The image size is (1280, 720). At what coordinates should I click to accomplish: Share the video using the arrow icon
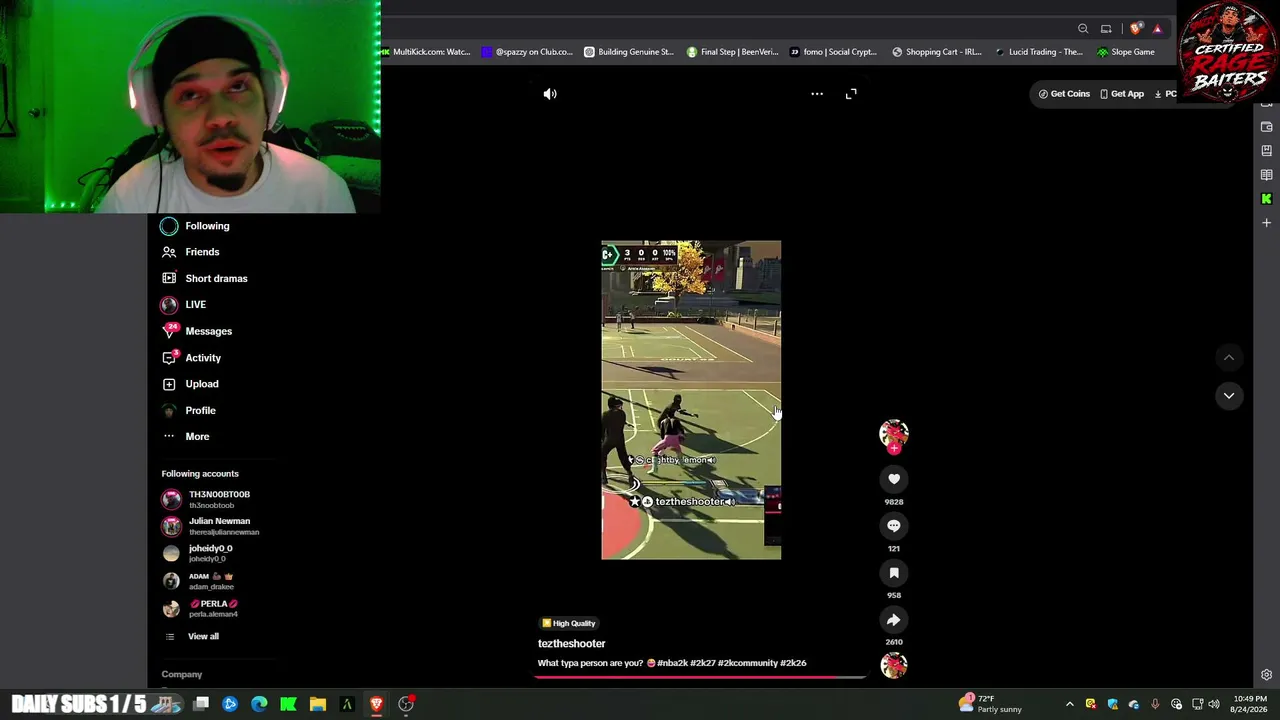[x=894, y=620]
